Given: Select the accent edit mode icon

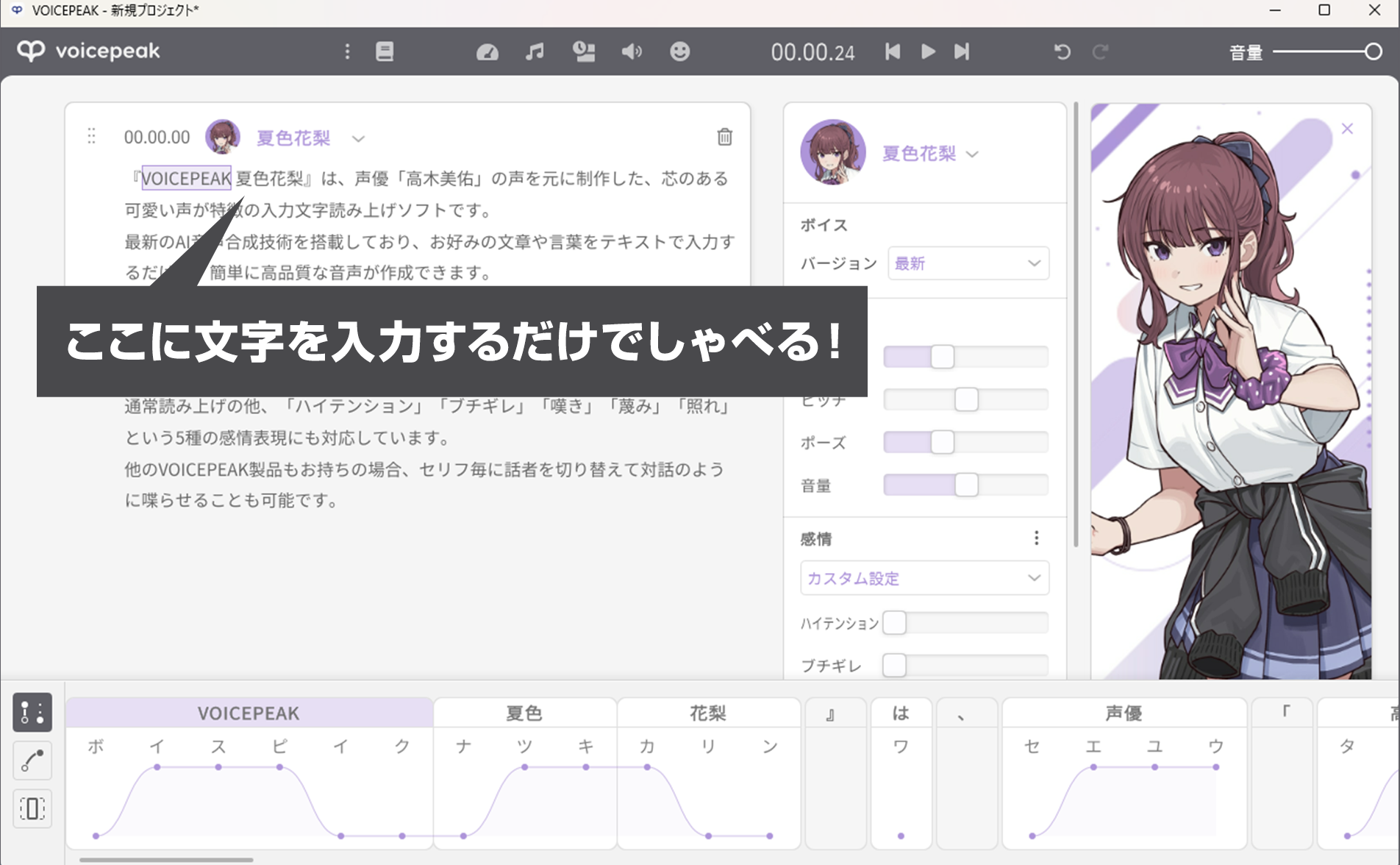Looking at the screenshot, I should [32, 712].
